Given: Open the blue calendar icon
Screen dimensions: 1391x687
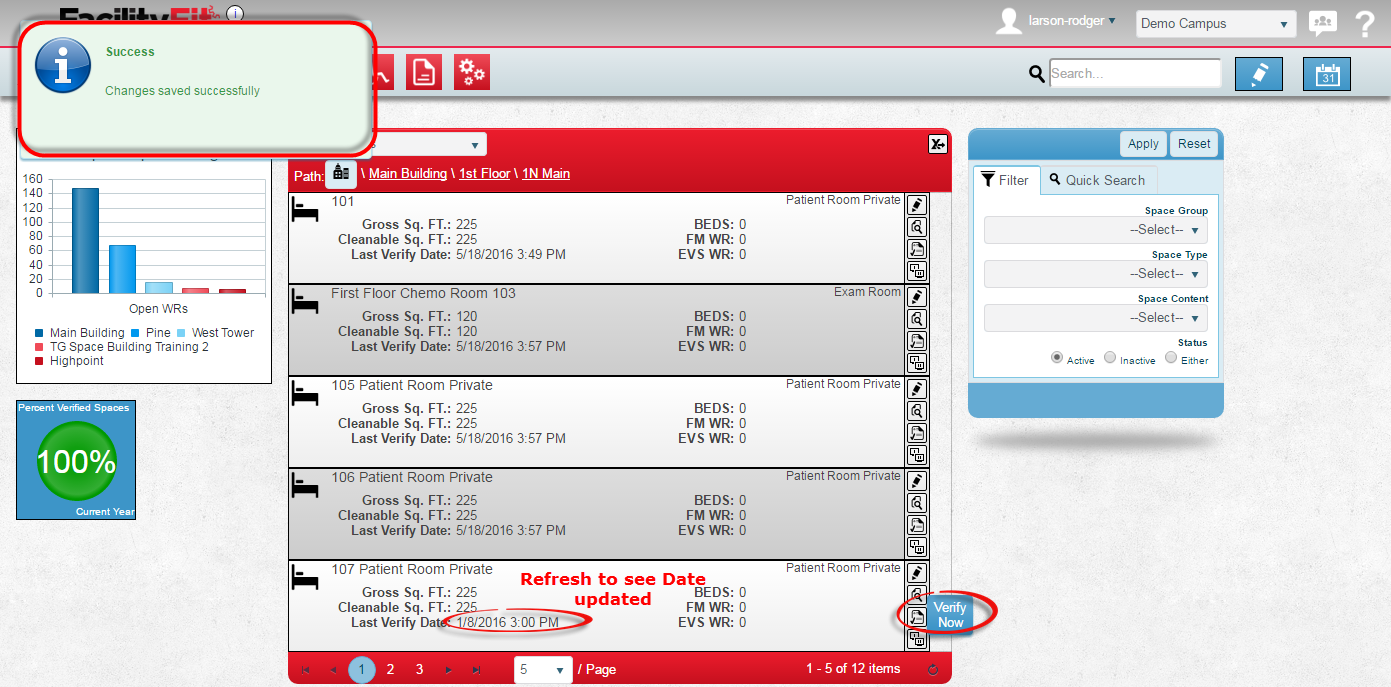Looking at the screenshot, I should [x=1327, y=74].
